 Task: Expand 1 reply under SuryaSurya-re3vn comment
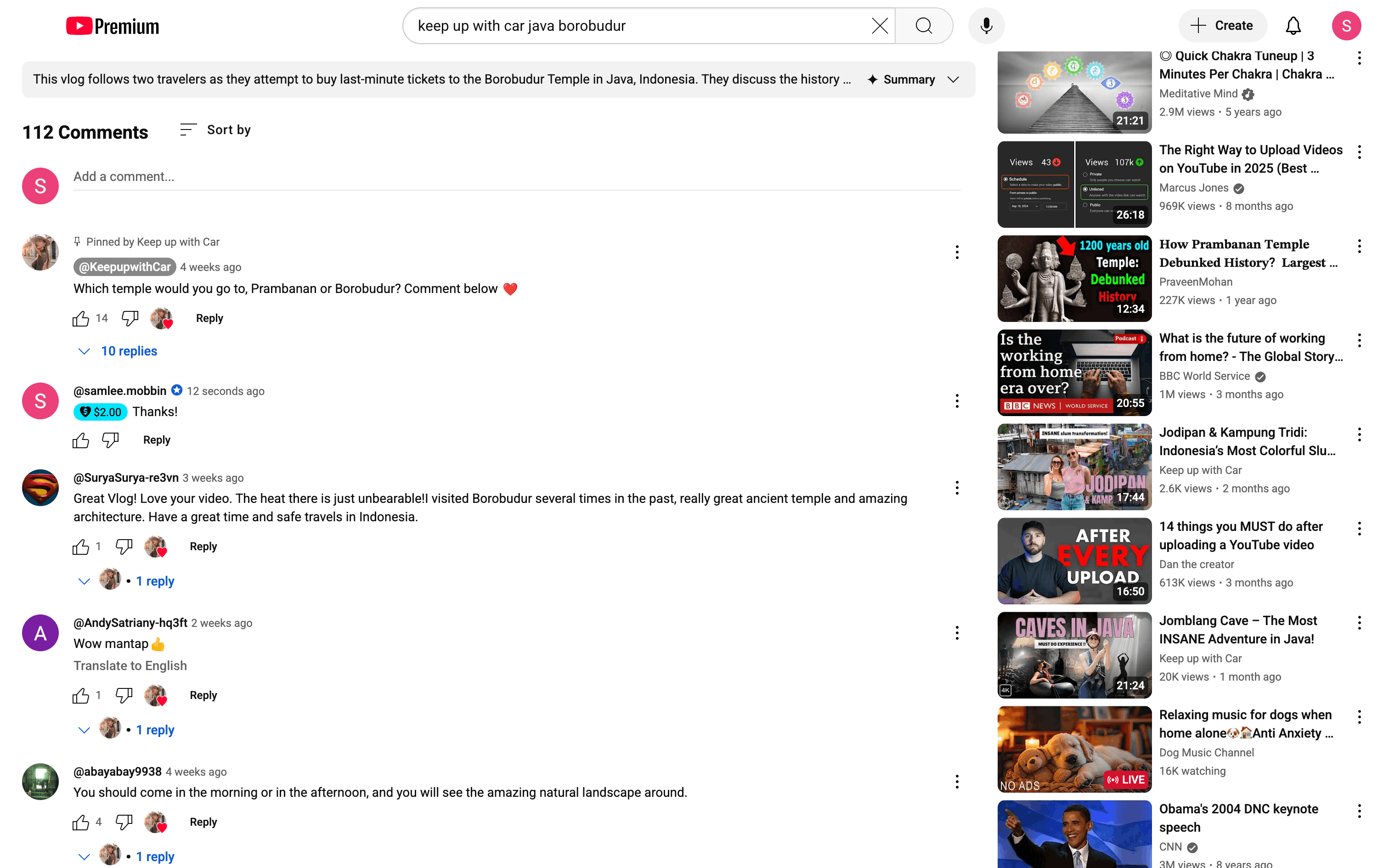(x=155, y=581)
